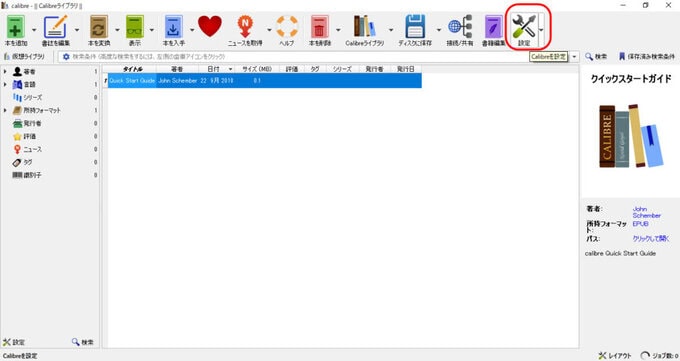
Task: Open the green View book icon
Action: (x=135, y=27)
